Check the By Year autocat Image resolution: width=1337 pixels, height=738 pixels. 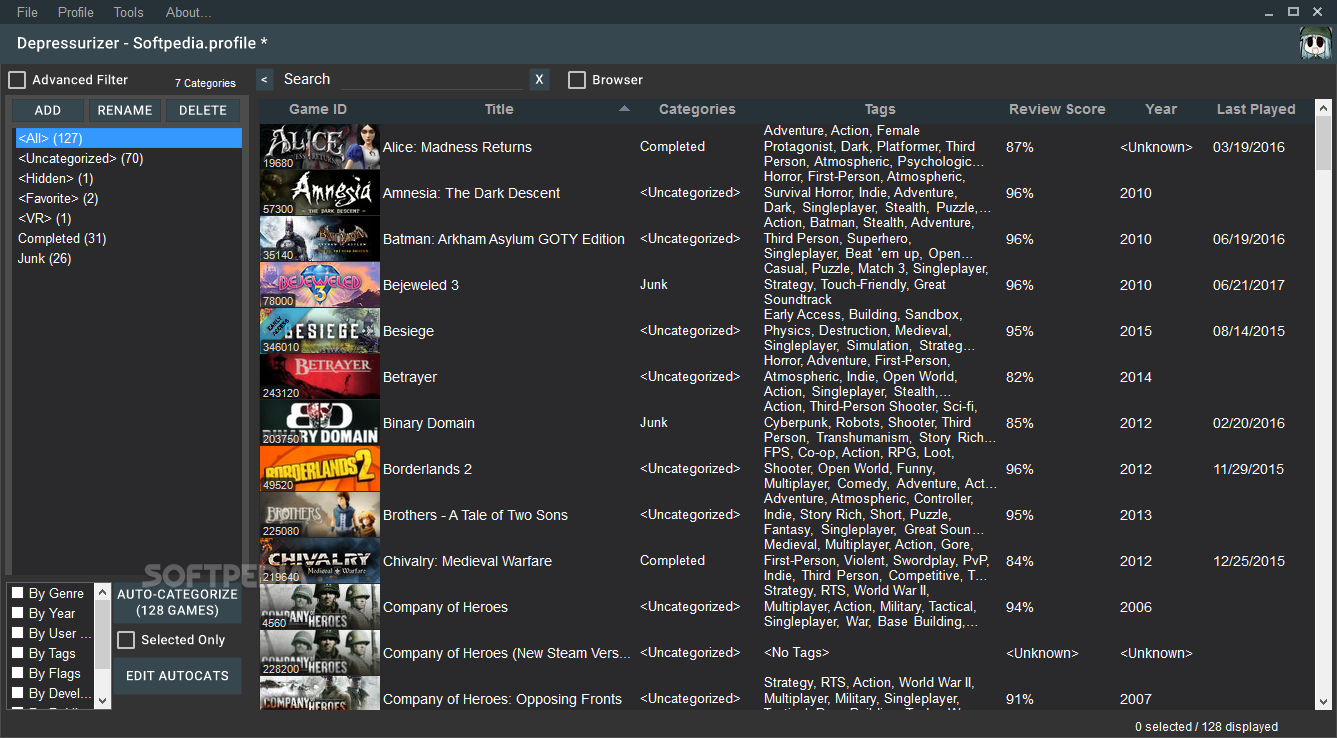(17, 613)
